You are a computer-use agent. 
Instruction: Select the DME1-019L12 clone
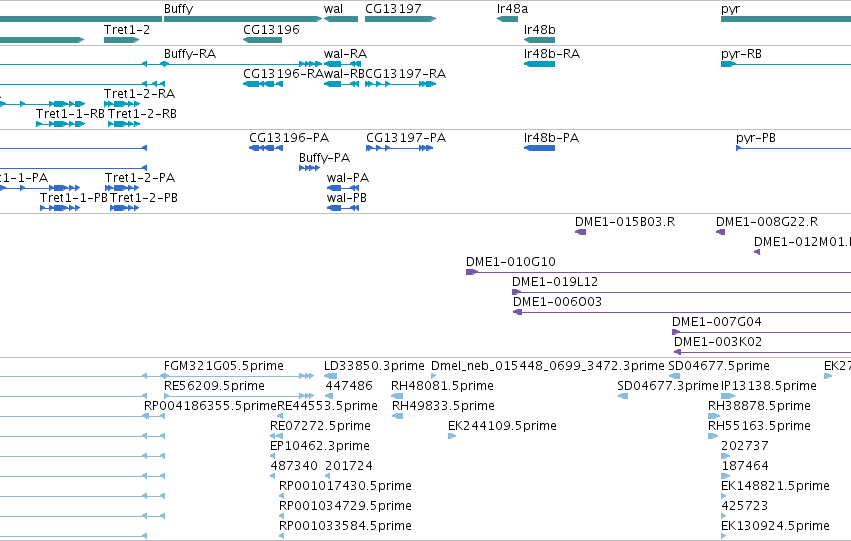[682, 292]
